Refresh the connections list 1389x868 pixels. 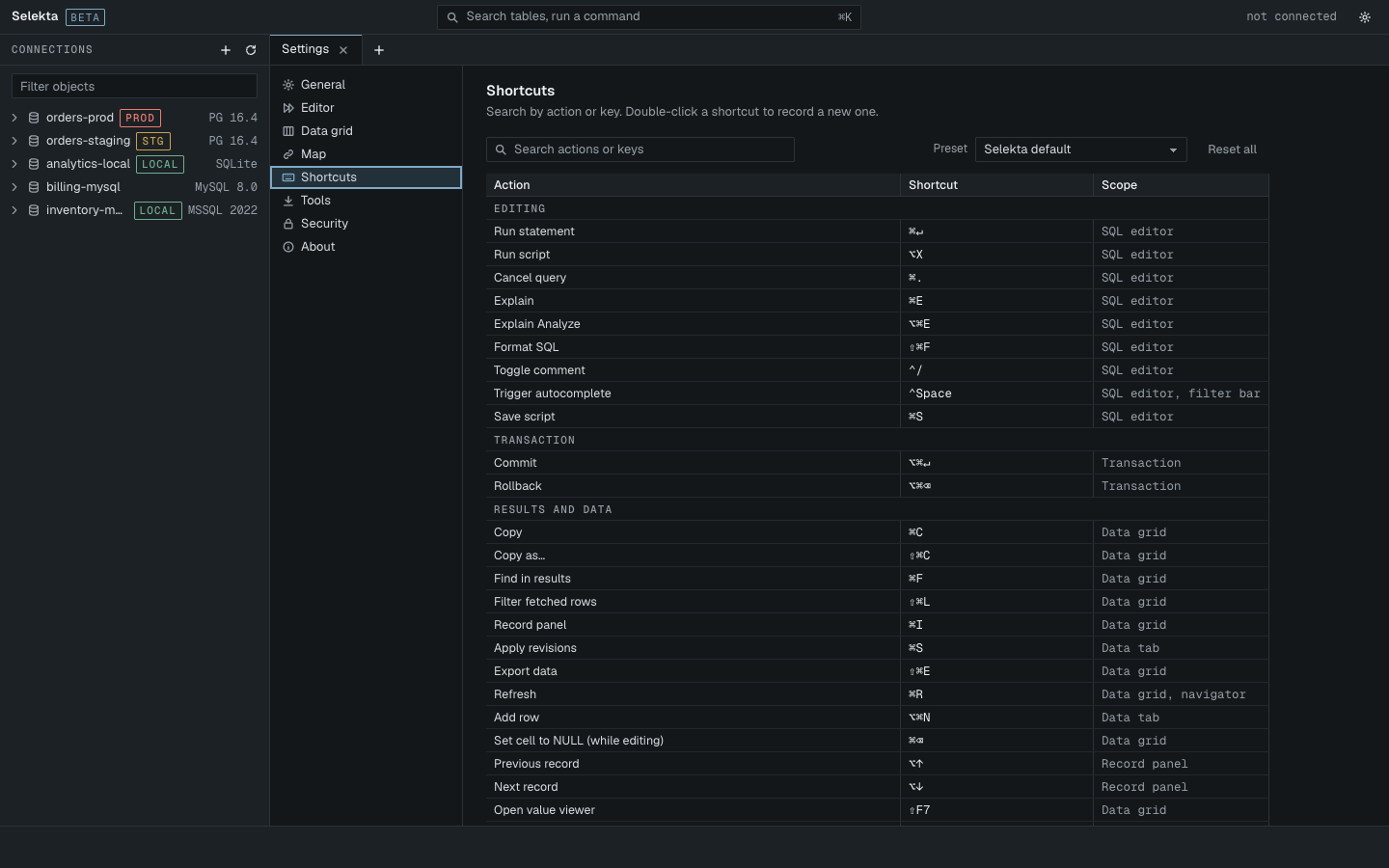point(251,50)
